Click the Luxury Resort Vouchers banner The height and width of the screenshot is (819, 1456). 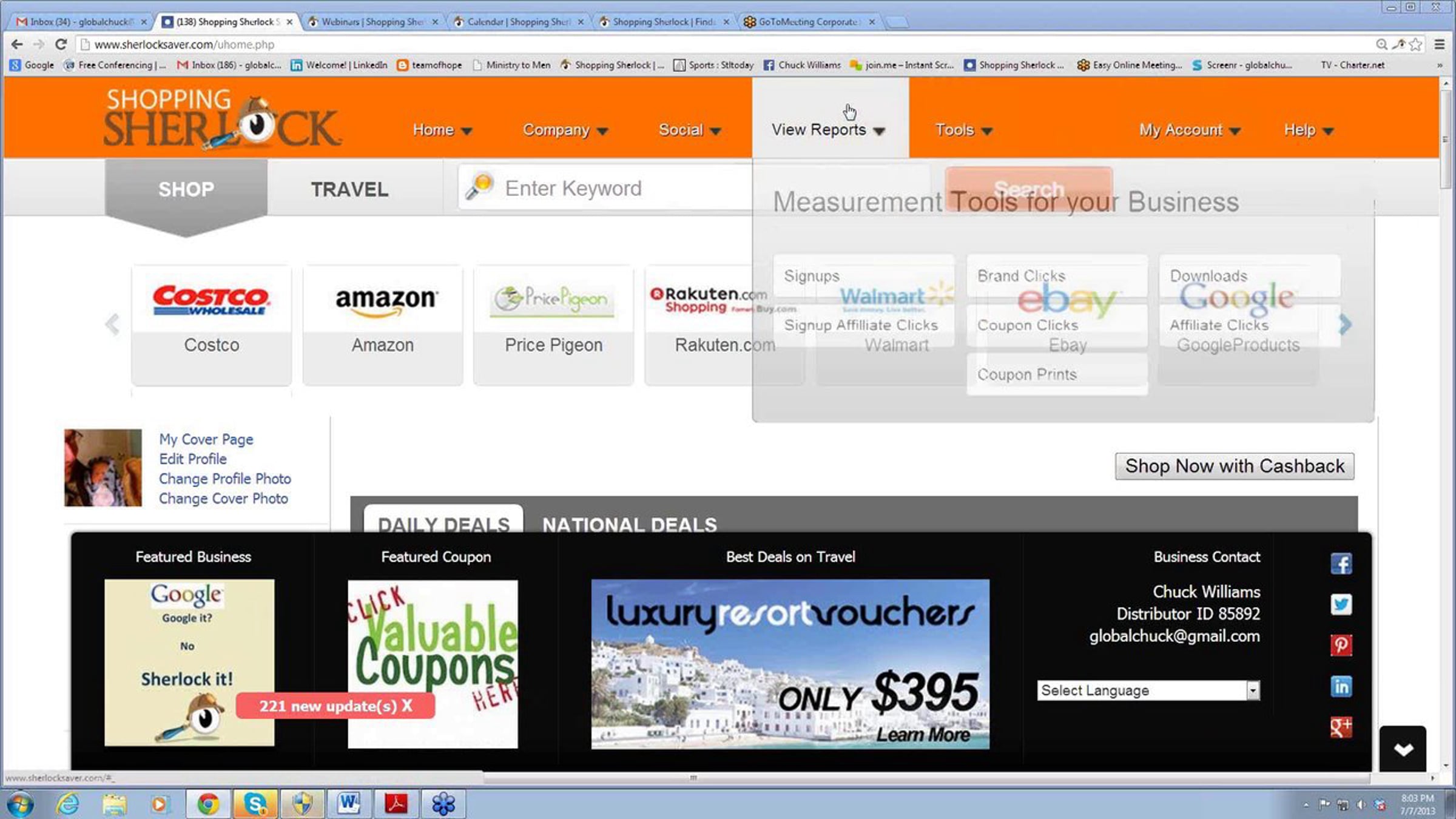tap(790, 664)
